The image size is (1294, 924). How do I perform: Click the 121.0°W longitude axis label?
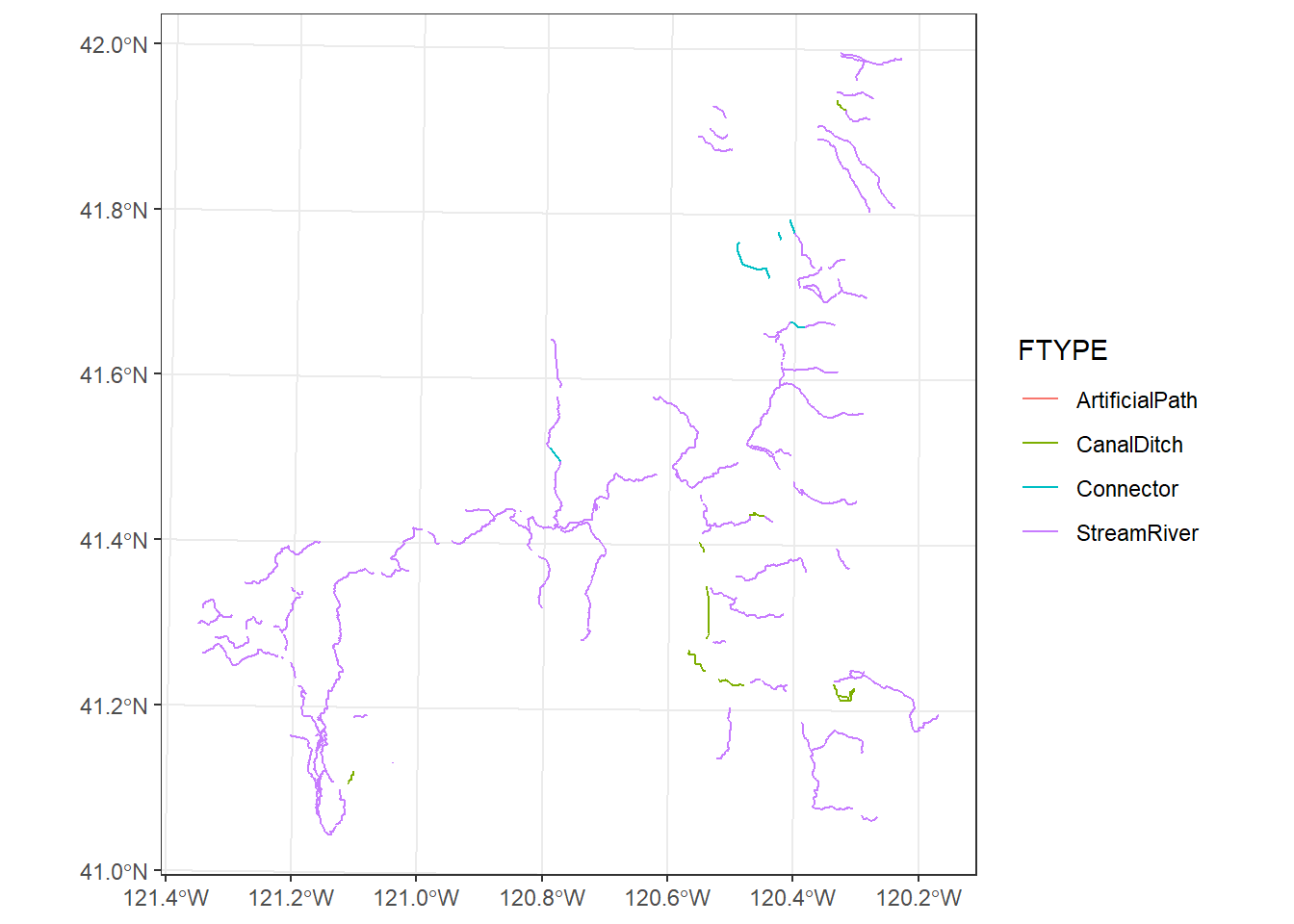pos(416,898)
